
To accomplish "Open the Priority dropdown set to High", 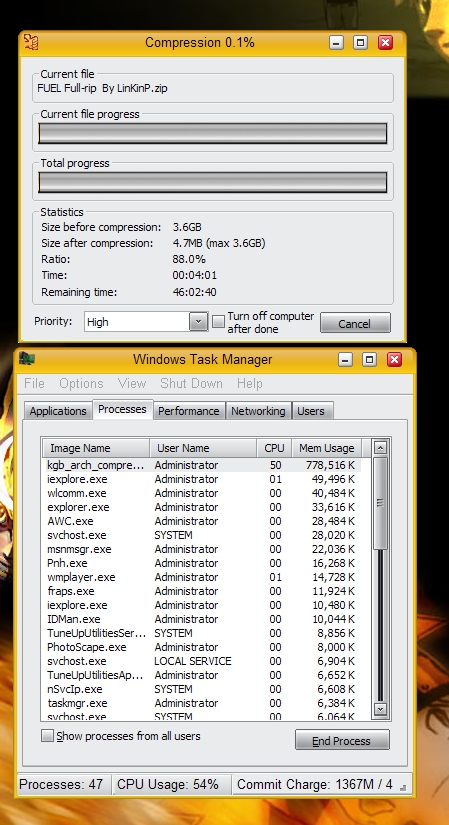I will (146, 322).
